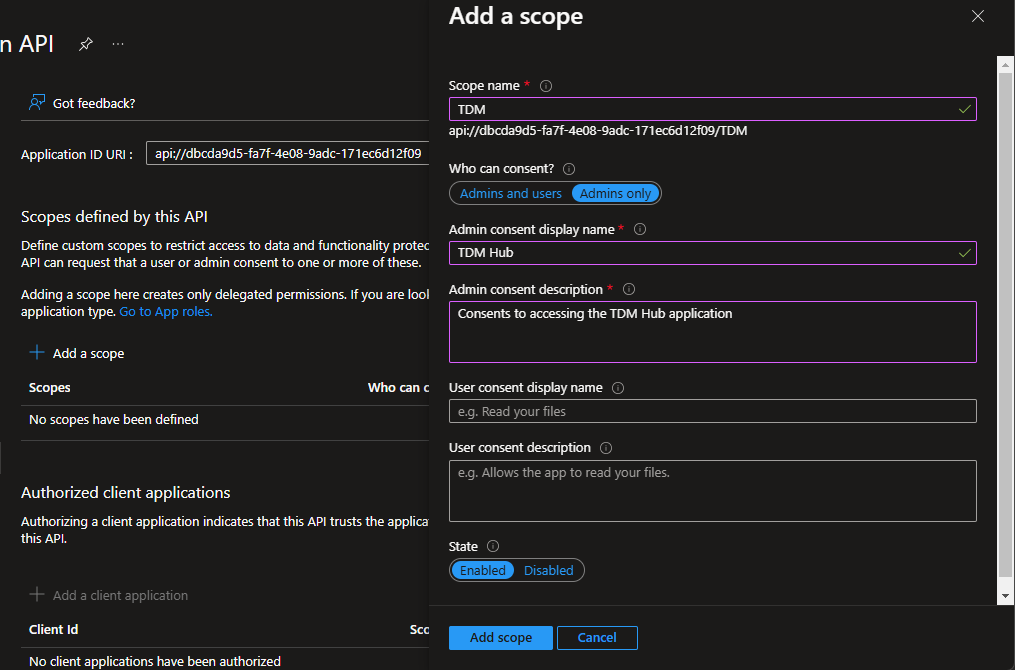This screenshot has width=1015, height=670.
Task: Click info icon for Admin consent description
Action: click(x=629, y=289)
